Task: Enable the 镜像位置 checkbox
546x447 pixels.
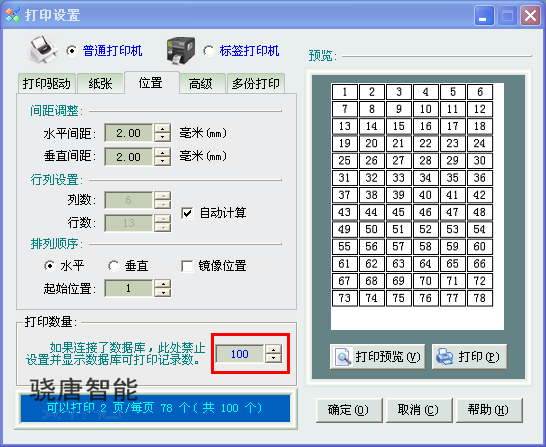Action: [x=187, y=266]
